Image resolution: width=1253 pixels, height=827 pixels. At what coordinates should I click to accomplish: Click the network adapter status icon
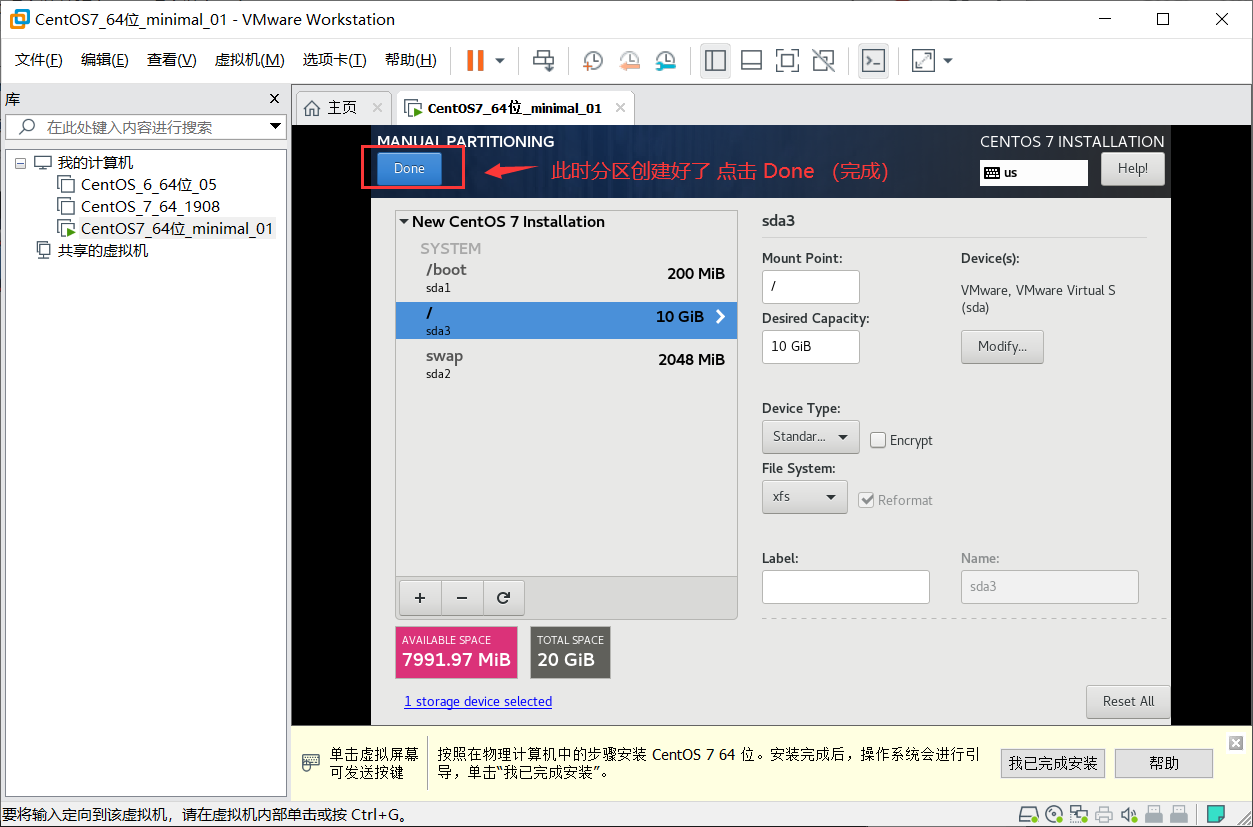pos(1079,814)
